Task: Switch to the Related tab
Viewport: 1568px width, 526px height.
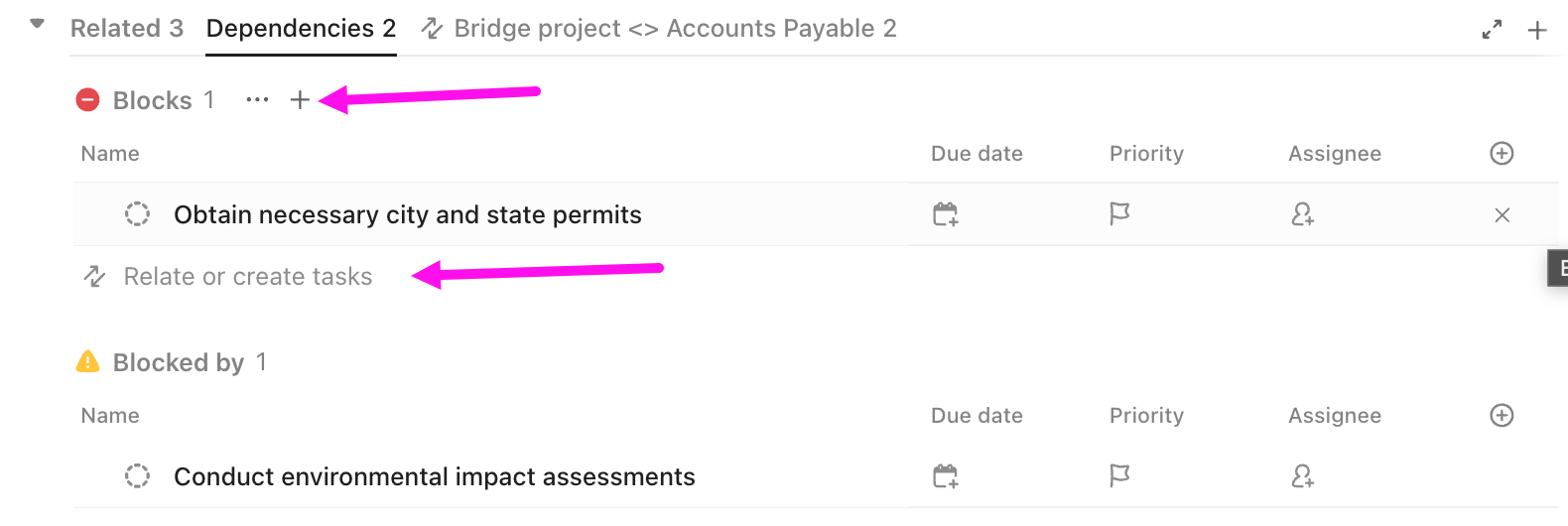Action: (126, 29)
